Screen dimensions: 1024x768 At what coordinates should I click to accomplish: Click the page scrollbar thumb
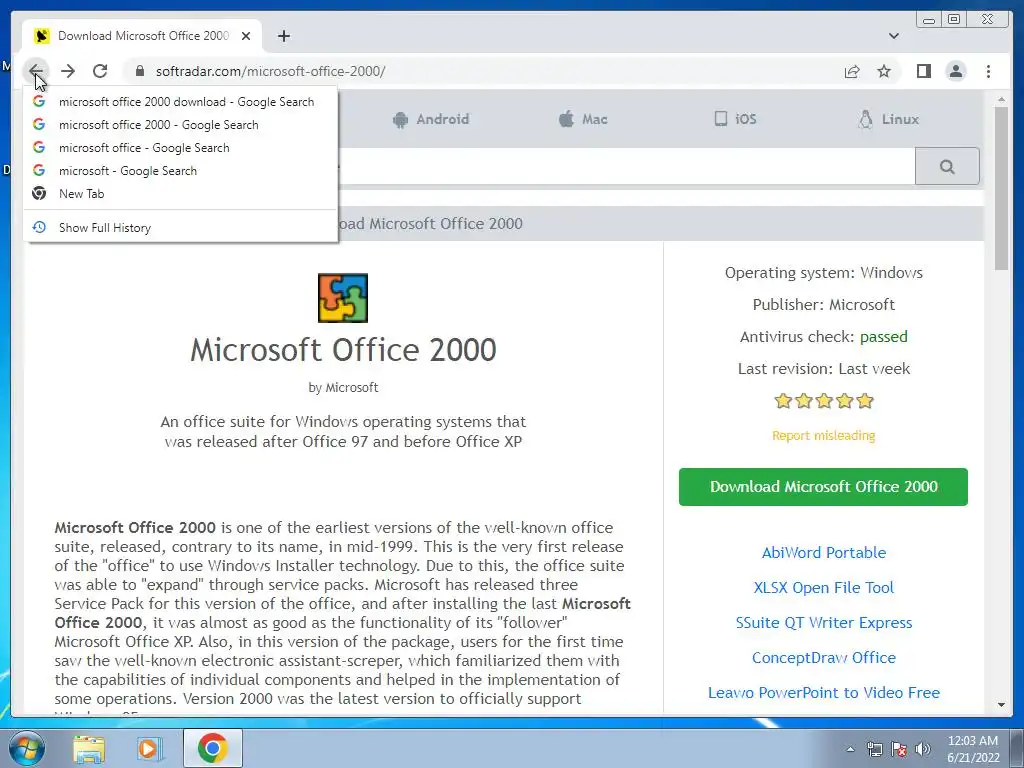coord(1002,187)
